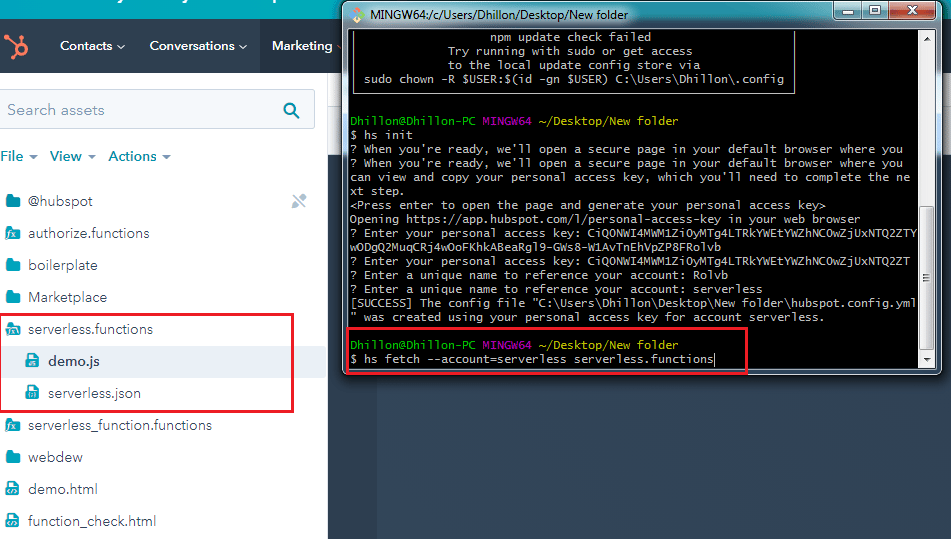
Task: Click the function_check.html file icon
Action: [13, 521]
